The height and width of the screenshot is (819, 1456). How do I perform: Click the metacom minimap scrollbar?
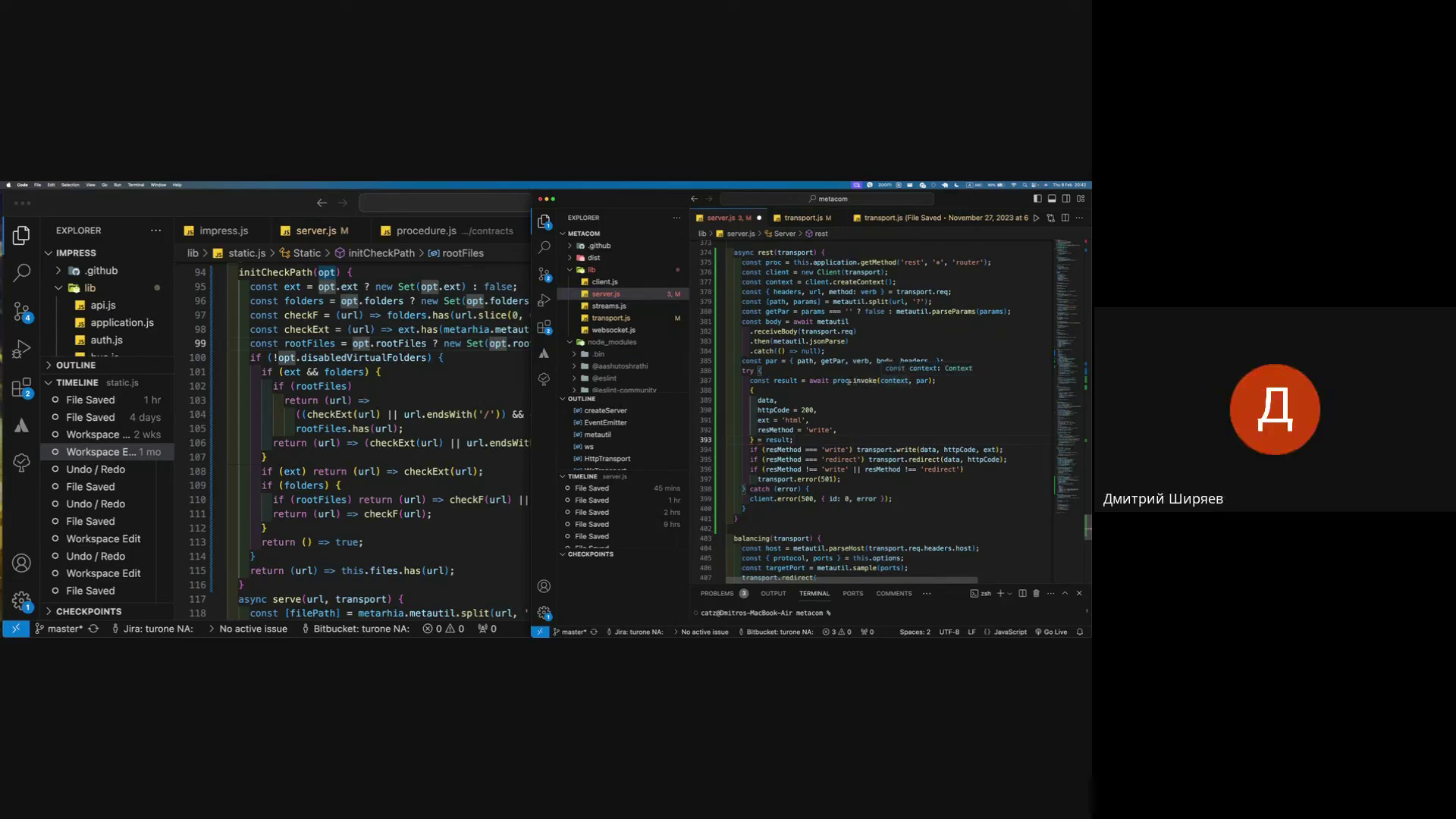1087,526
